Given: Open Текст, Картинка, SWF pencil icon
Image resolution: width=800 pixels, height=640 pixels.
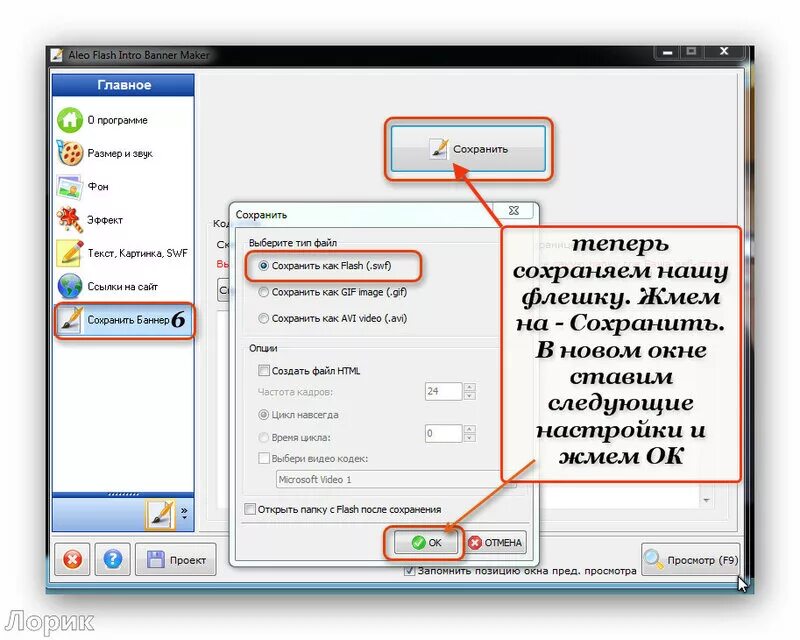Looking at the screenshot, I should tap(69, 253).
